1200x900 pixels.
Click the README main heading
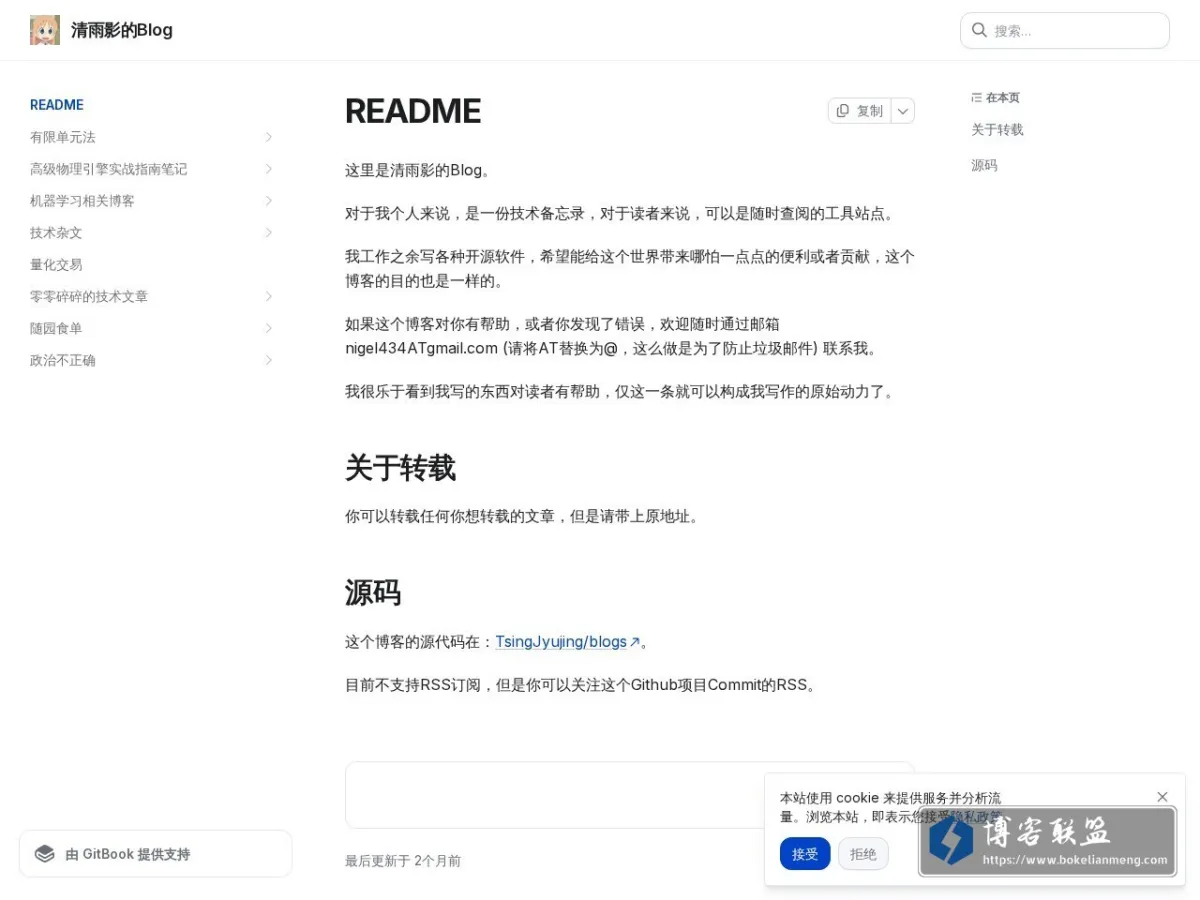click(x=413, y=111)
